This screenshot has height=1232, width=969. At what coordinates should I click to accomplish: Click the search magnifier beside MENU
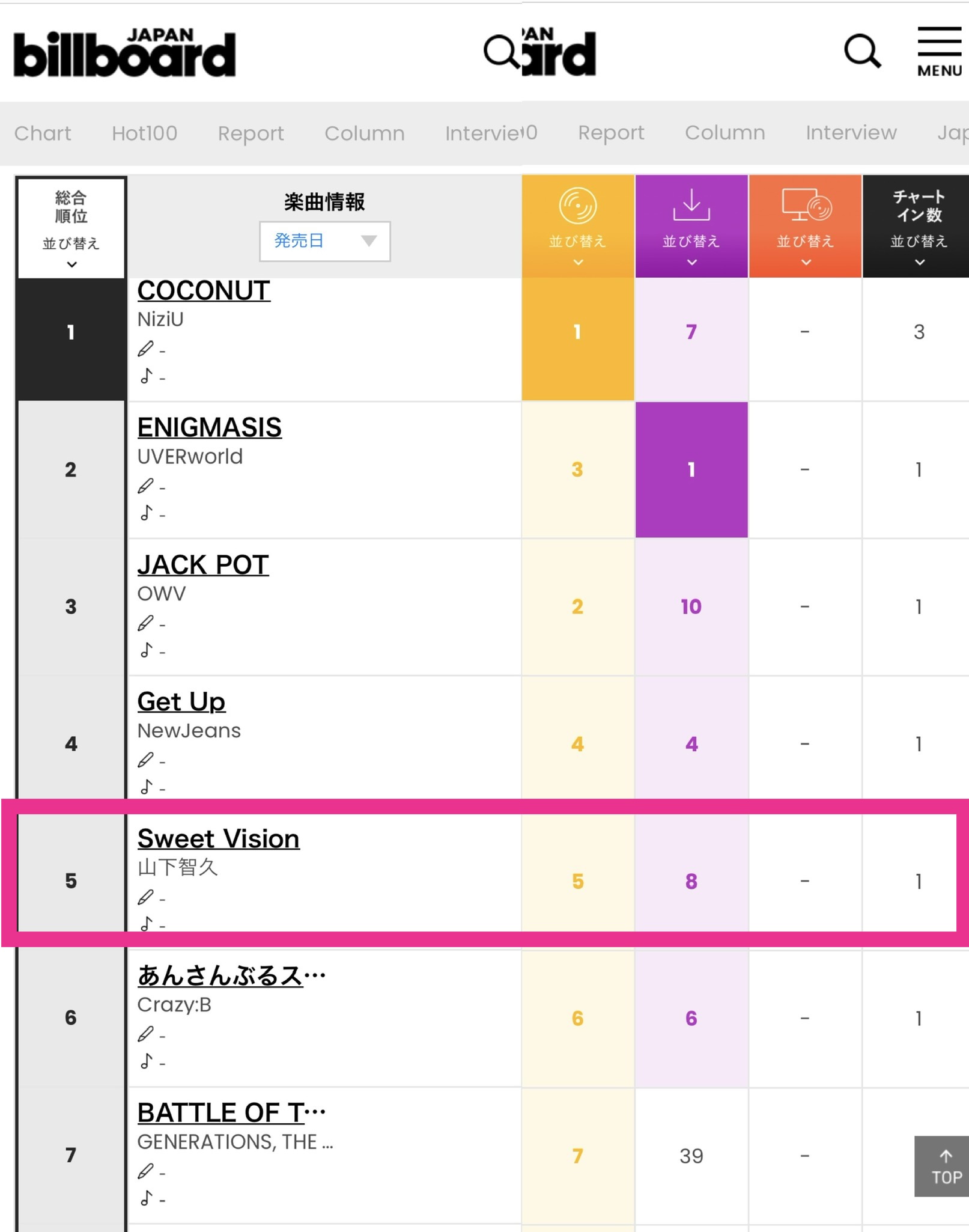pos(863,51)
